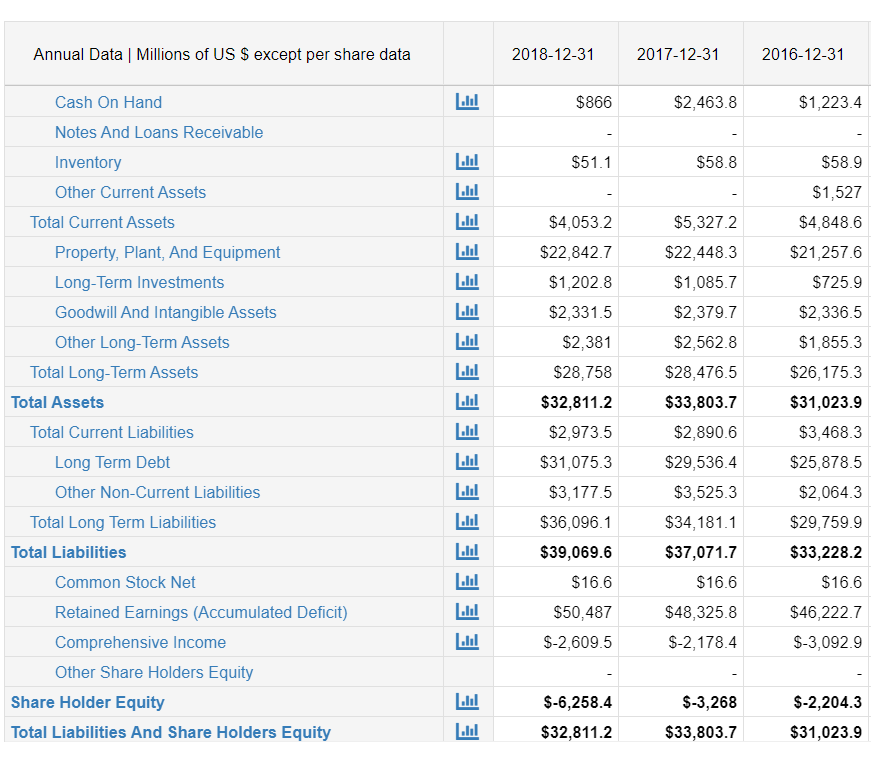Open the chart for Inventory
Viewport: 892px width, 760px height.
coord(467,161)
